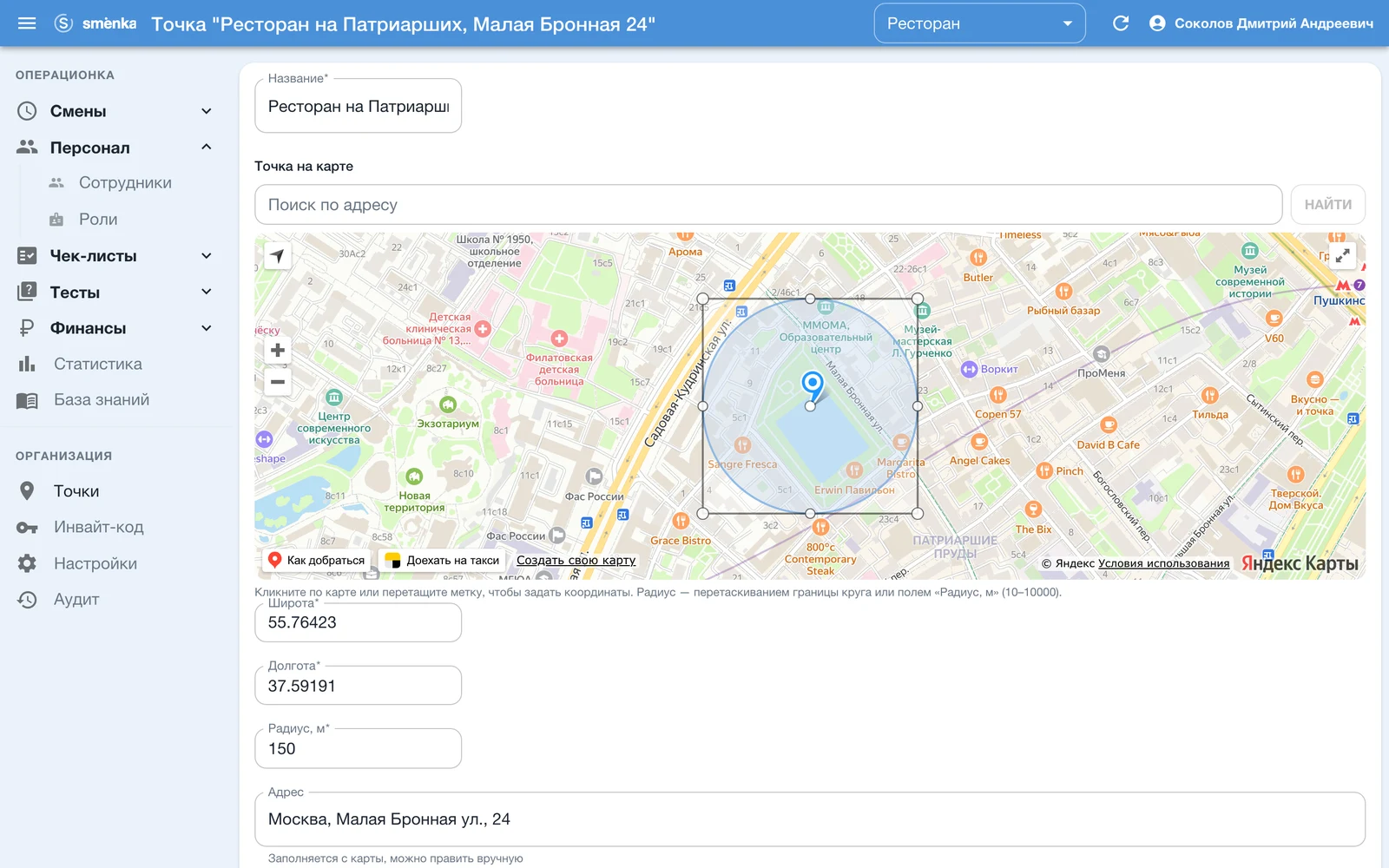Focus the Поиск по адресу search field
1389x868 pixels.
pyautogui.click(x=768, y=205)
